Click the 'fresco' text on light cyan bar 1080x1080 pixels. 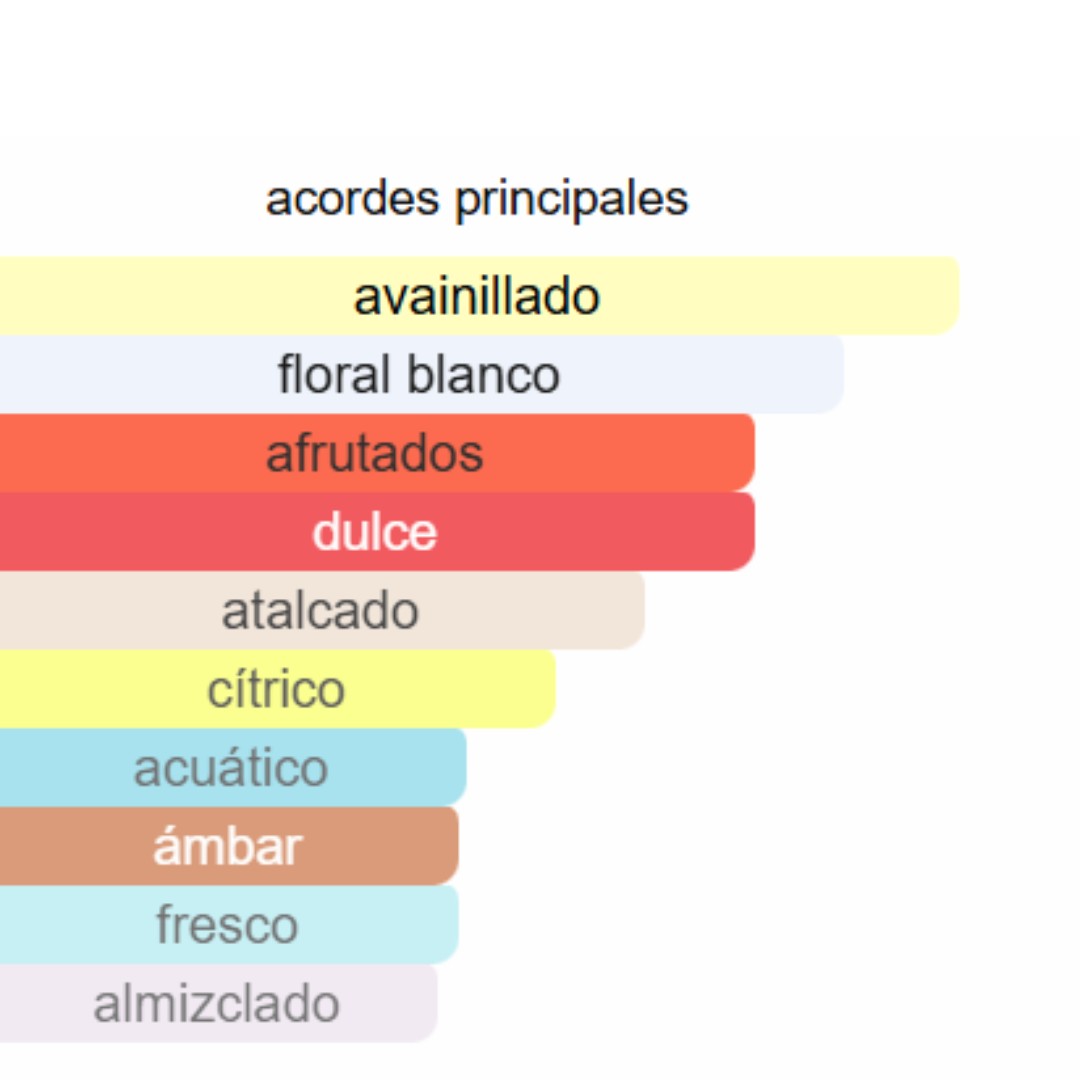(227, 925)
